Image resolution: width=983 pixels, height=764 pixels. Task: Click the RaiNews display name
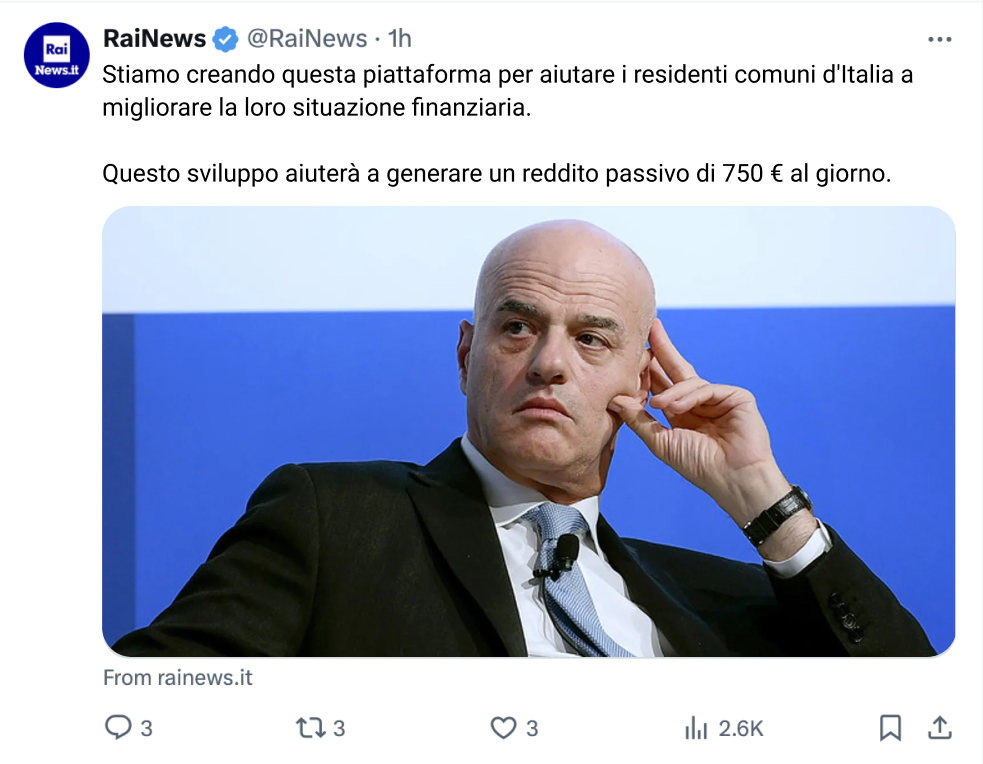pyautogui.click(x=154, y=39)
